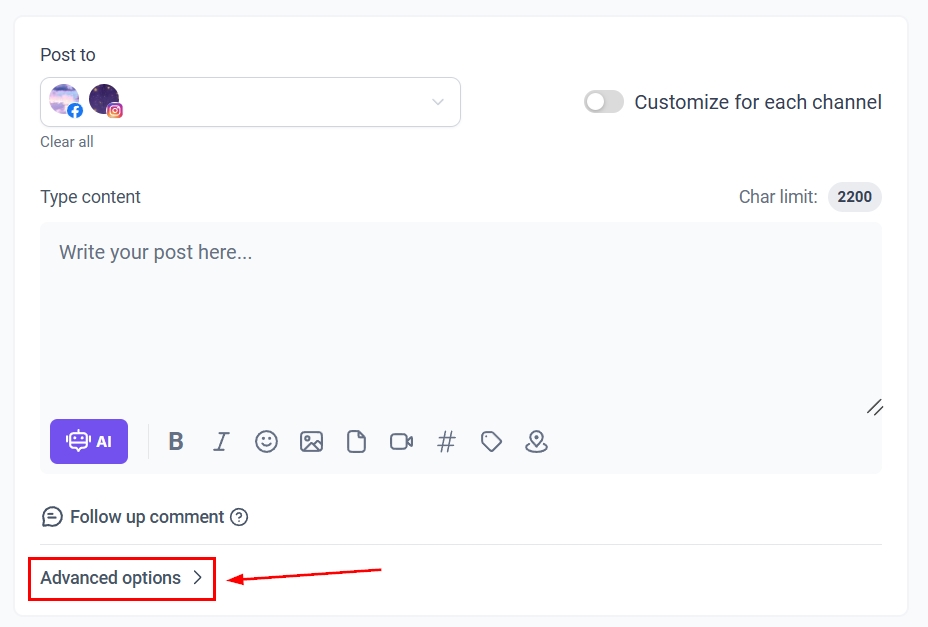This screenshot has width=928, height=627.
Task: Click the tag icon in the toolbar
Action: coord(491,441)
